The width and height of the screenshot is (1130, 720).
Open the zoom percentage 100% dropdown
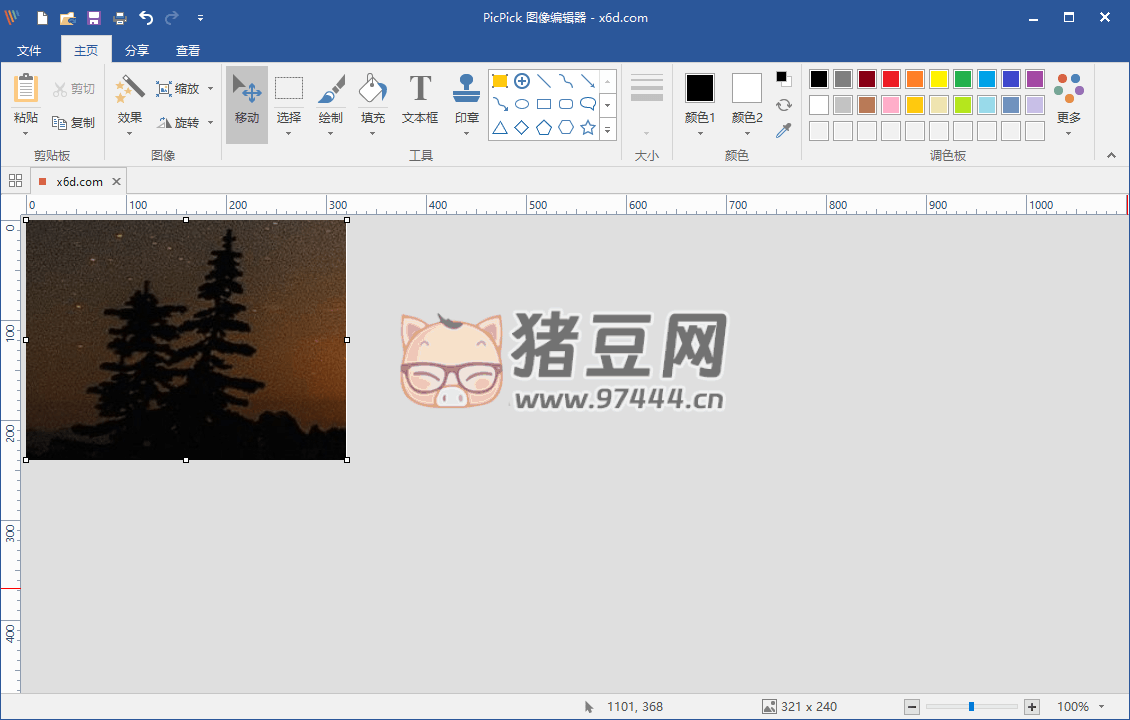[1080, 707]
